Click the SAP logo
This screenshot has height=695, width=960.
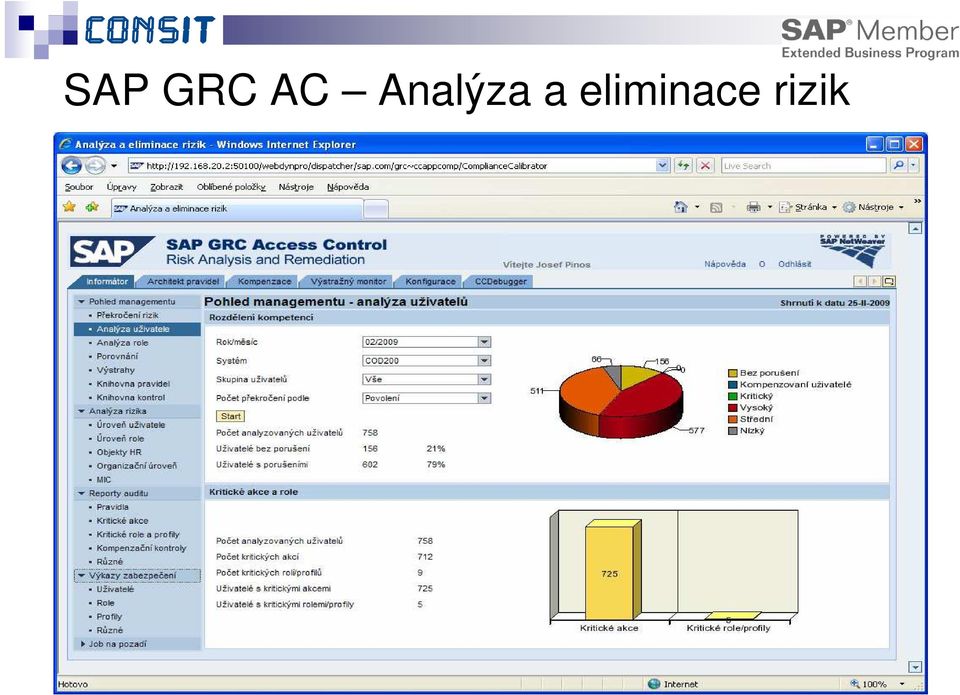pos(111,251)
